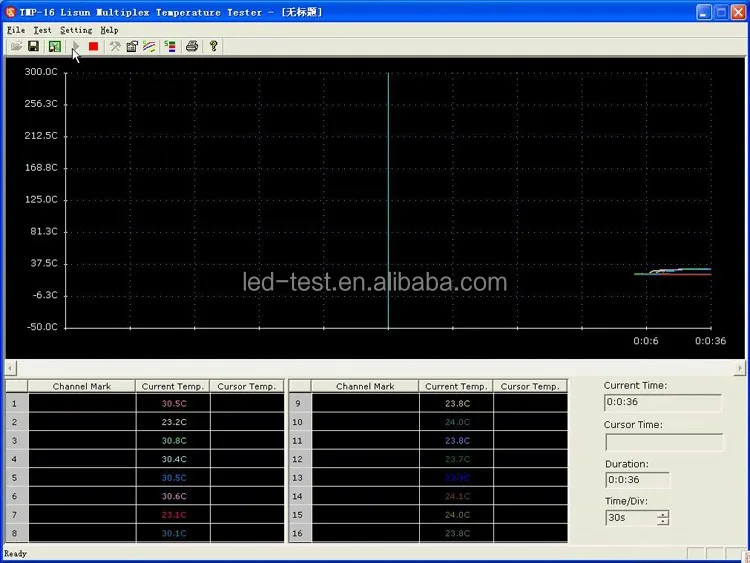Click the hammer tools settings icon
The image size is (750, 563).
point(115,46)
